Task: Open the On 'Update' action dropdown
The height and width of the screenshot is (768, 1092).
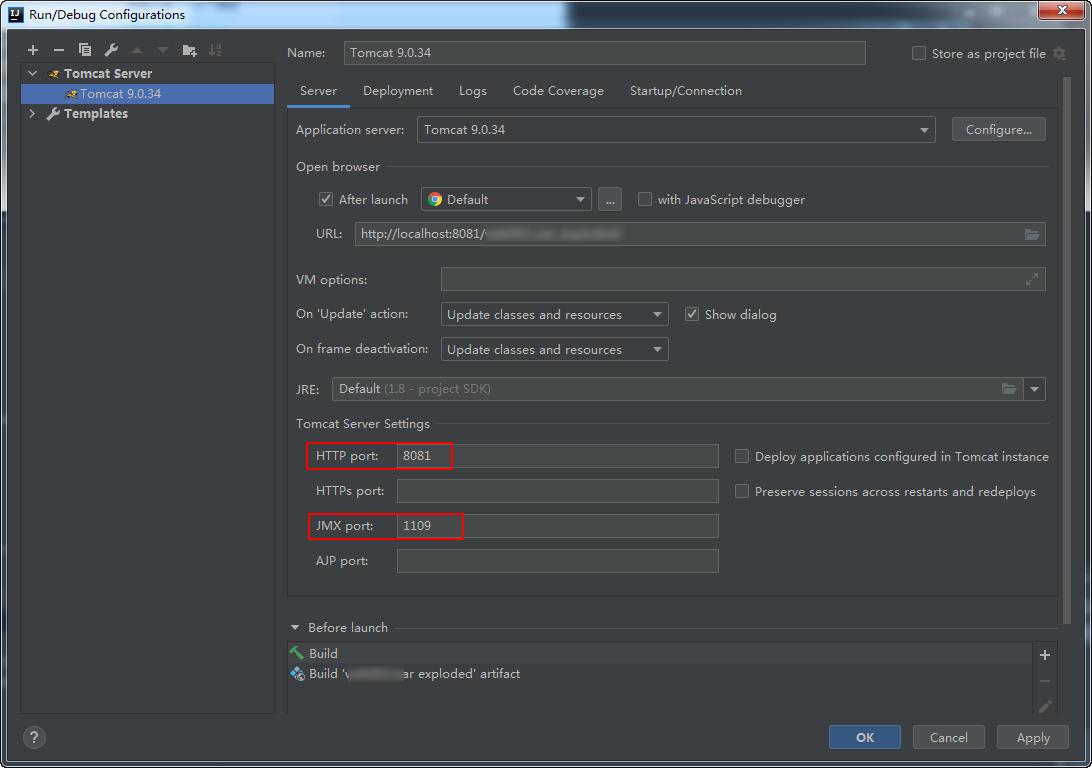Action: pyautogui.click(x=554, y=315)
